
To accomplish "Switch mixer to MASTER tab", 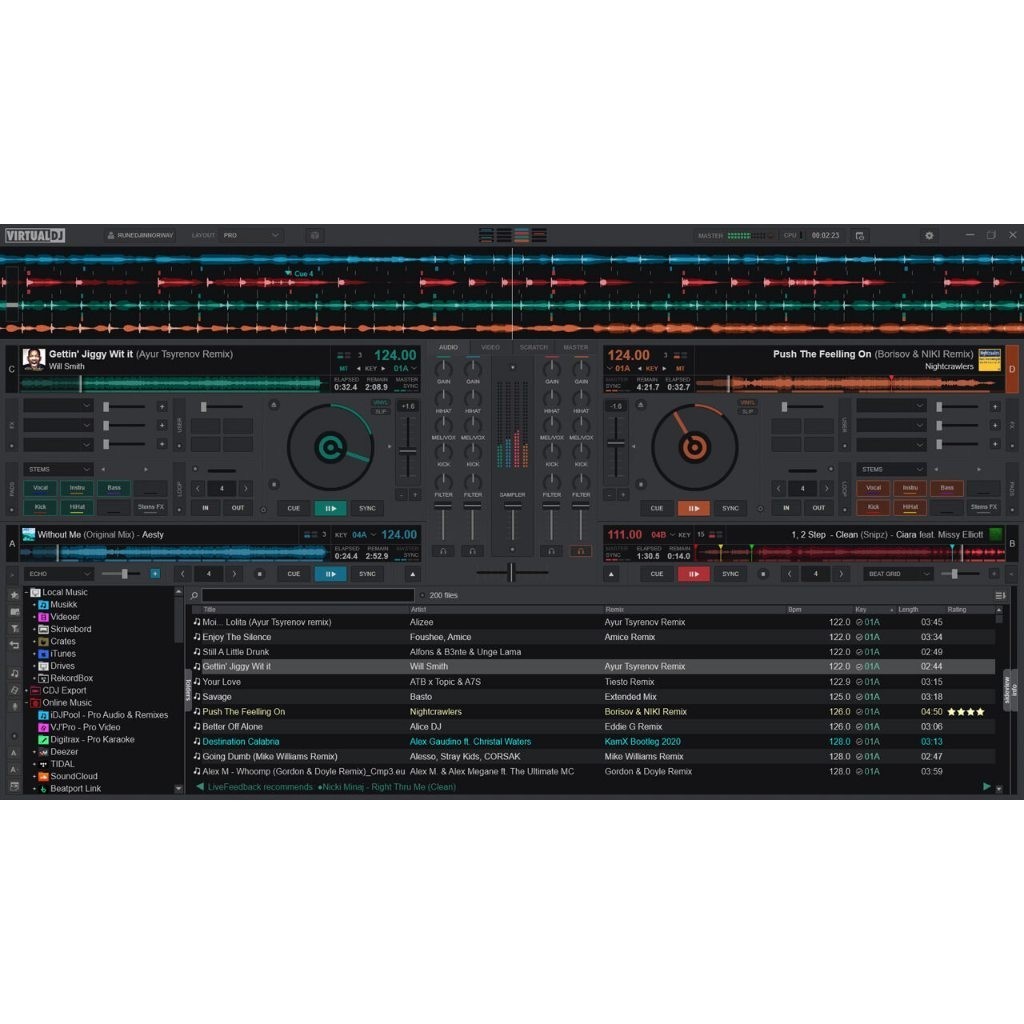I will coord(575,347).
